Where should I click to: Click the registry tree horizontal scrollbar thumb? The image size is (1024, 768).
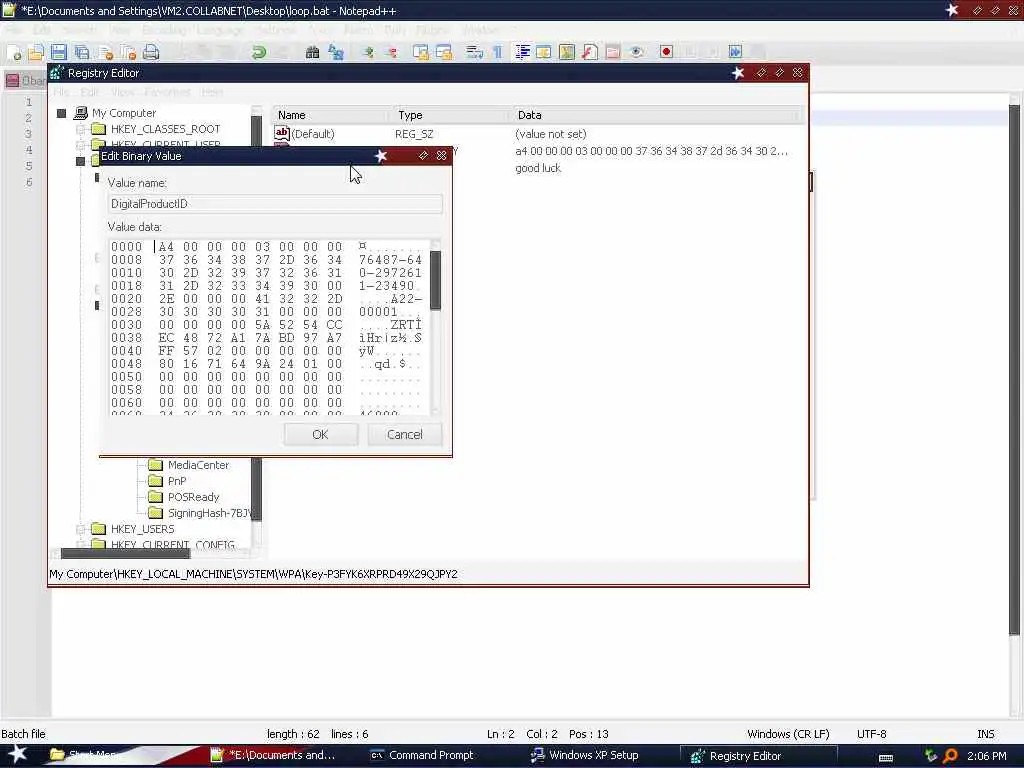[x=125, y=554]
